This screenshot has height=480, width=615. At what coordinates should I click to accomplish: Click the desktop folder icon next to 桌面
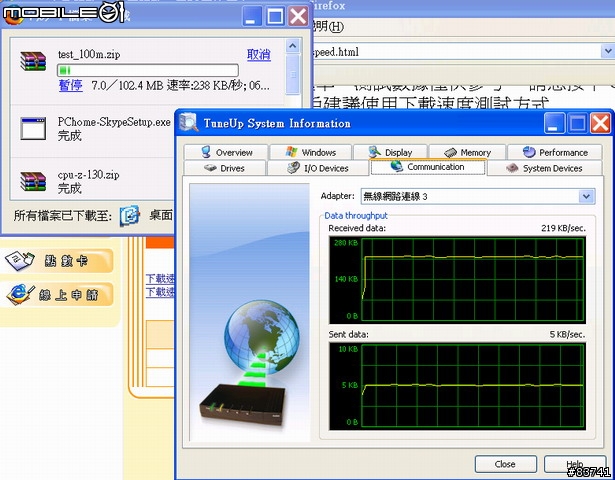pyautogui.click(x=130, y=215)
